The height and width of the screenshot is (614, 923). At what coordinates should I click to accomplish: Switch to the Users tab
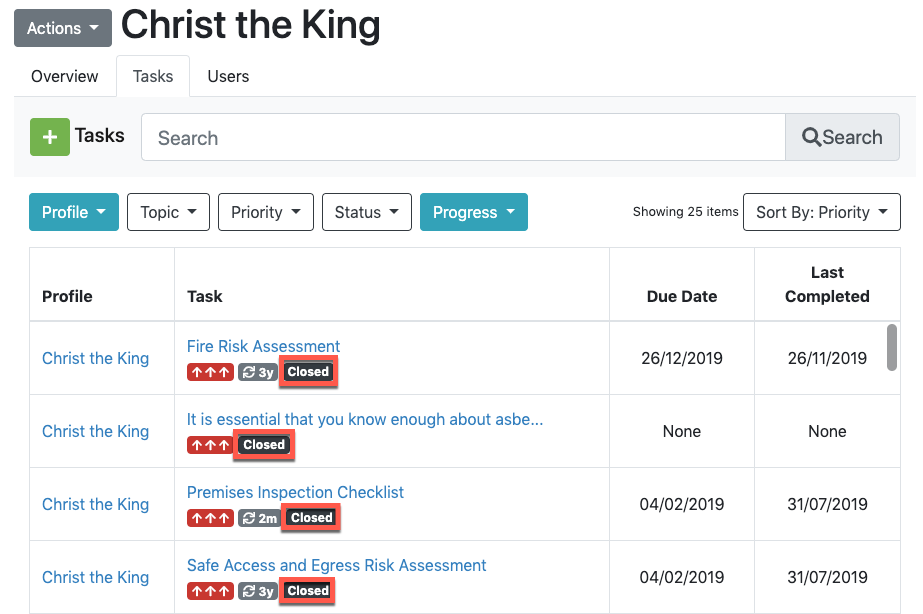[227, 76]
